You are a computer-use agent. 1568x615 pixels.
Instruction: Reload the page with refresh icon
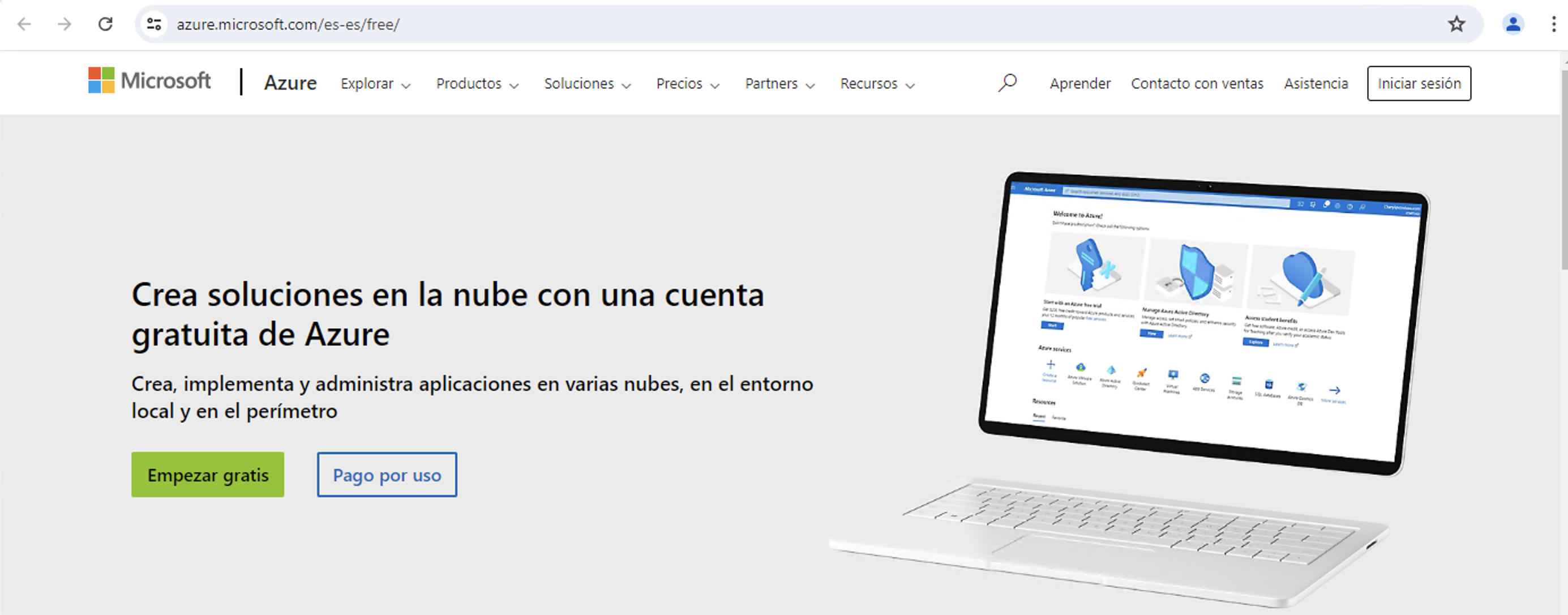105,24
